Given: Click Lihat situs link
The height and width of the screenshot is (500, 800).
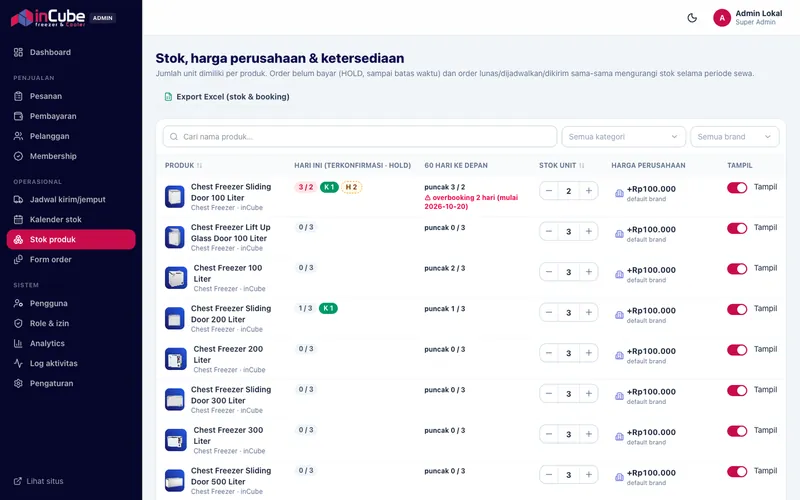Looking at the screenshot, I should [x=39, y=481].
